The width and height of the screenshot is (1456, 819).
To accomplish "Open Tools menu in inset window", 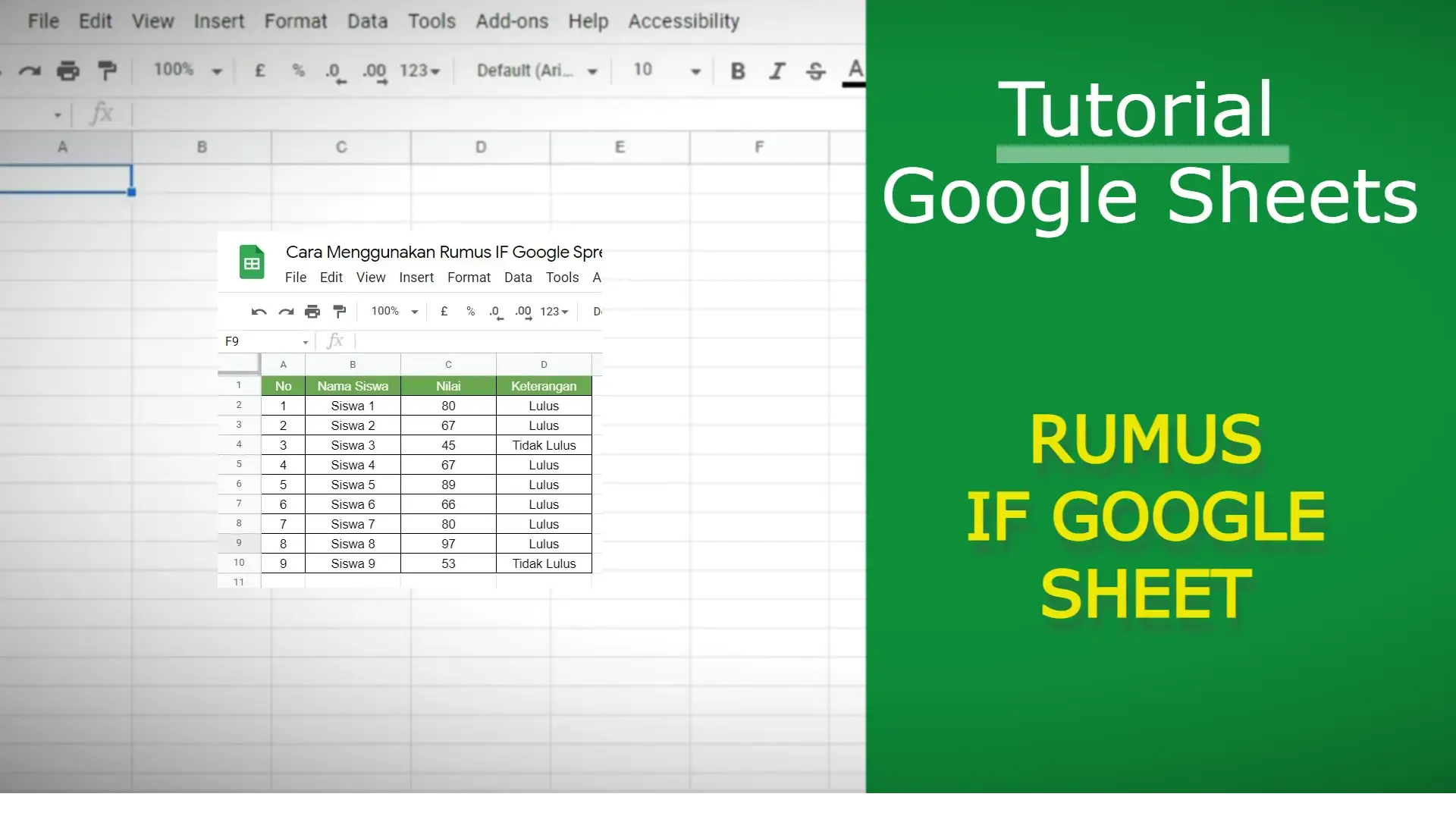I will 562,278.
